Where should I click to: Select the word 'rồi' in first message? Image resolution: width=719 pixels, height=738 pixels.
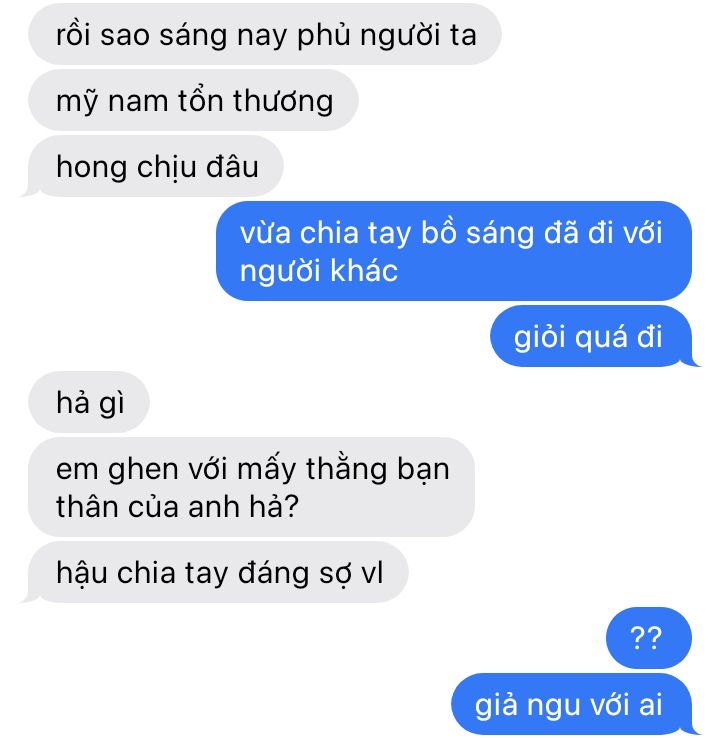73,34
